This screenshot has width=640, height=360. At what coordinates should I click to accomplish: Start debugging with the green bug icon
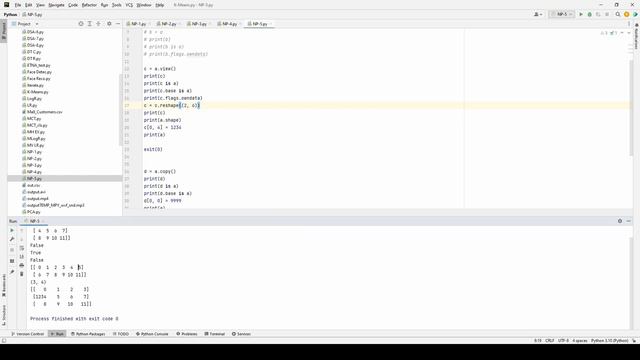tap(589, 14)
